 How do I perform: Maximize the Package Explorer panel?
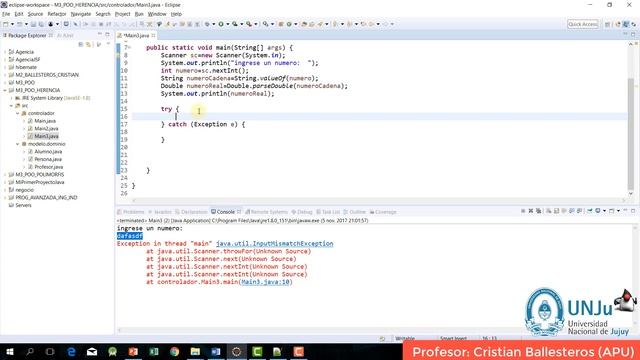tap(107, 35)
